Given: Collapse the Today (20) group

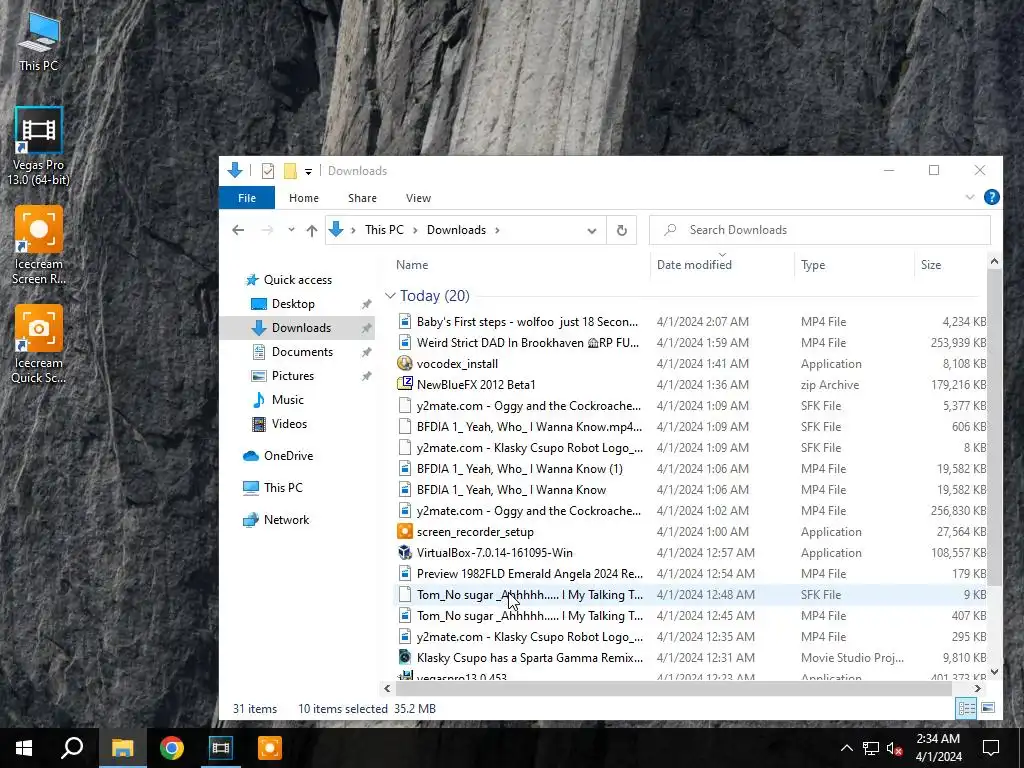Looking at the screenshot, I should (x=391, y=296).
